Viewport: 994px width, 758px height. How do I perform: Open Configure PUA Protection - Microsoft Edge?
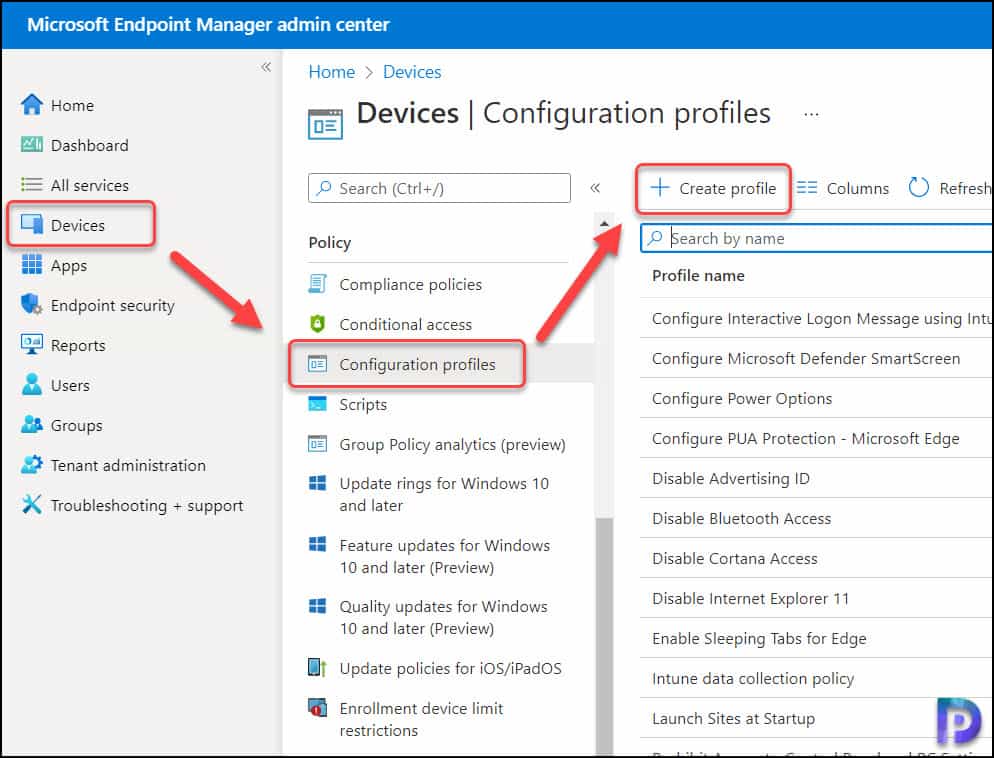click(x=806, y=438)
